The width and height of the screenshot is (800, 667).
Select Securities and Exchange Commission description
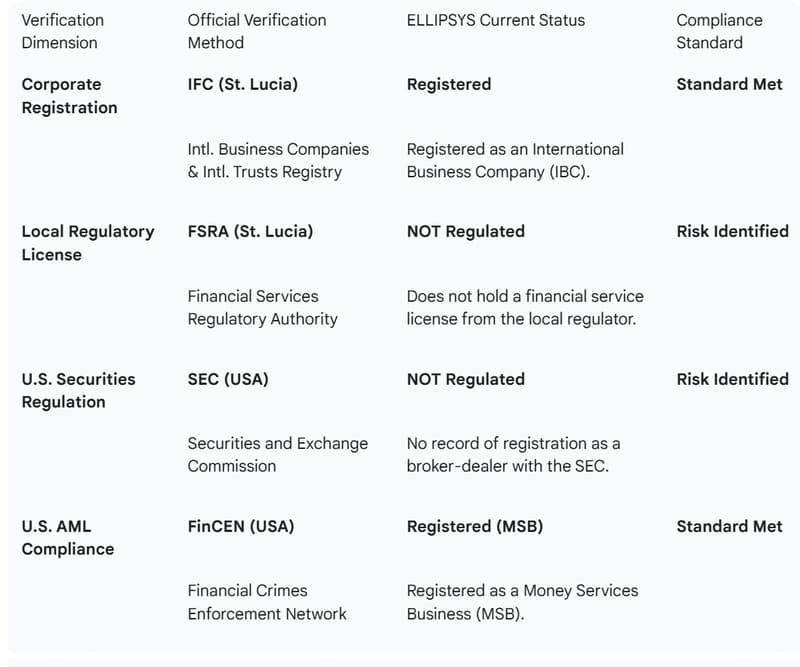click(278, 454)
